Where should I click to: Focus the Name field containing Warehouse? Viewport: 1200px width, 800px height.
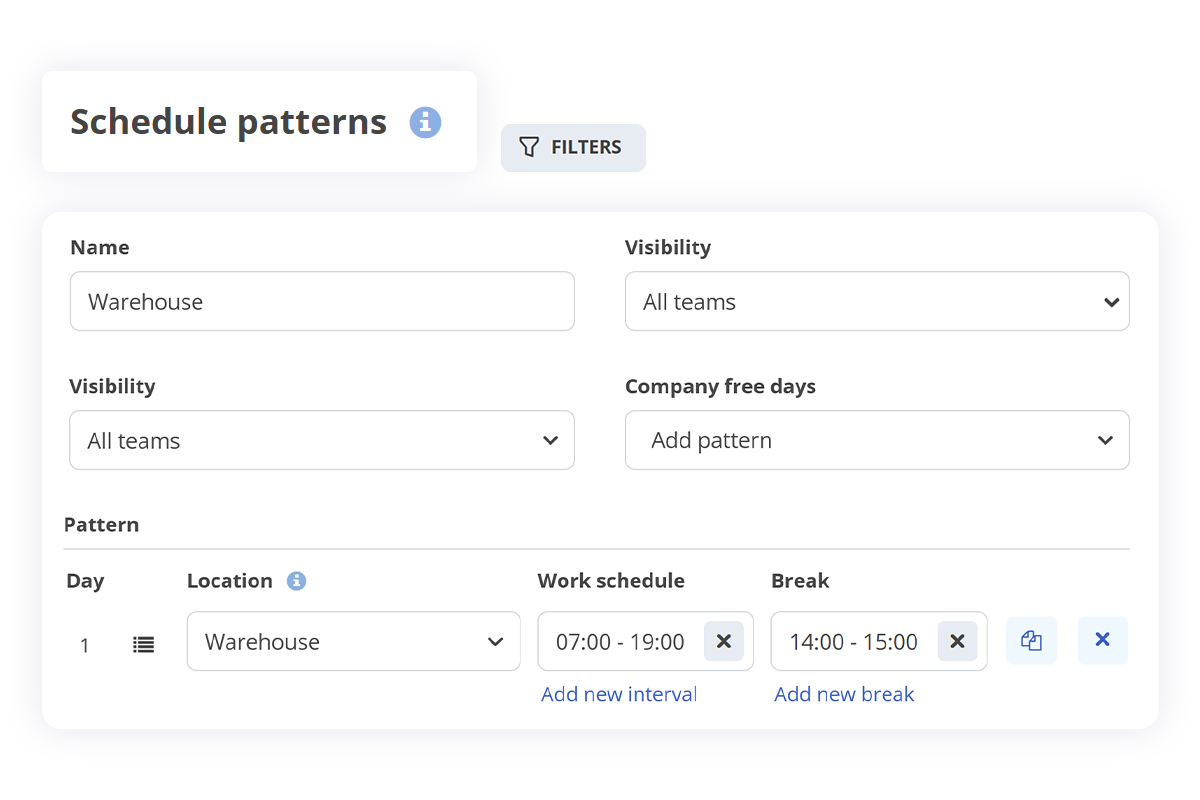(321, 302)
